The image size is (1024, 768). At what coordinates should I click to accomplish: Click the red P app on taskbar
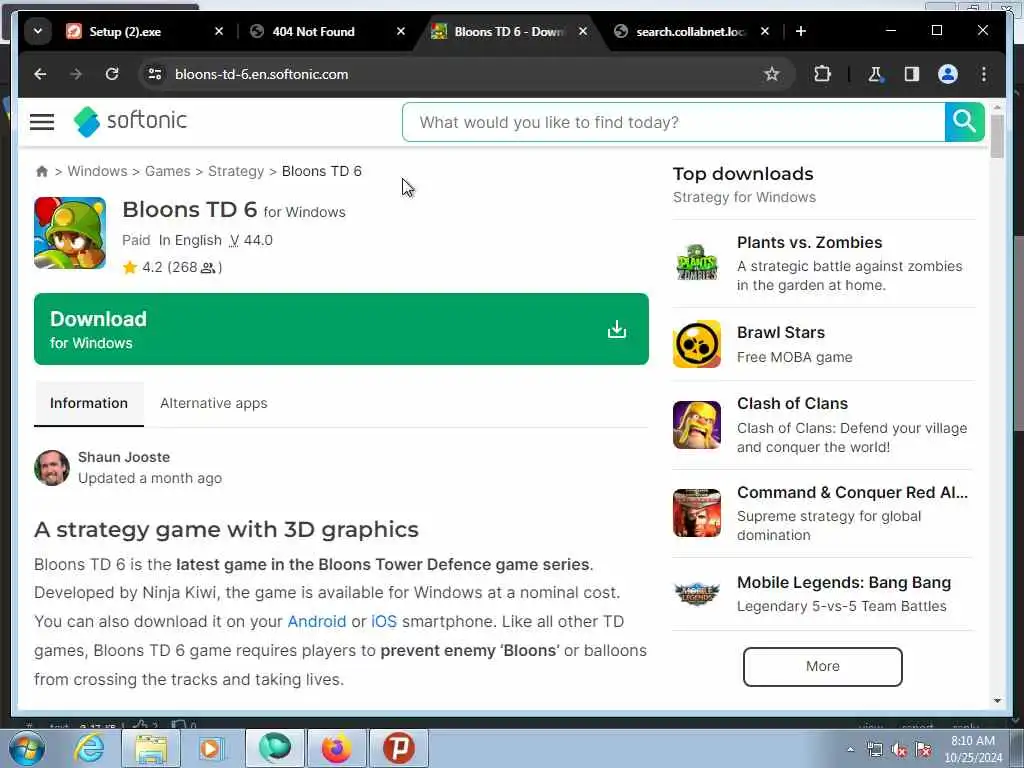398,748
